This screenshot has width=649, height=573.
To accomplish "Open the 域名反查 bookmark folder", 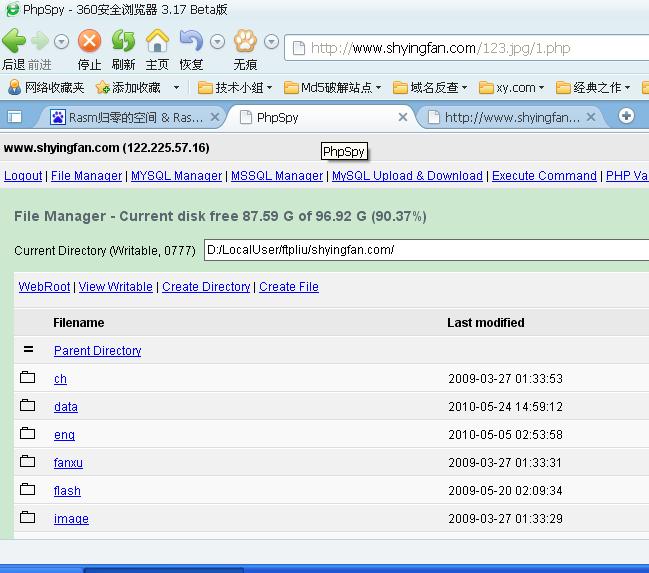I will 430,87.
